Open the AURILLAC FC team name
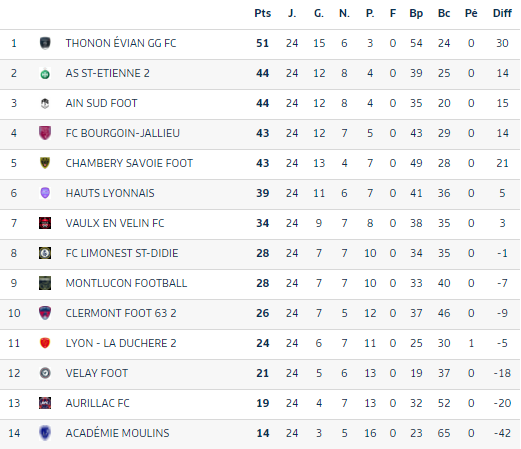This screenshot has height=449, width=521. point(97,403)
